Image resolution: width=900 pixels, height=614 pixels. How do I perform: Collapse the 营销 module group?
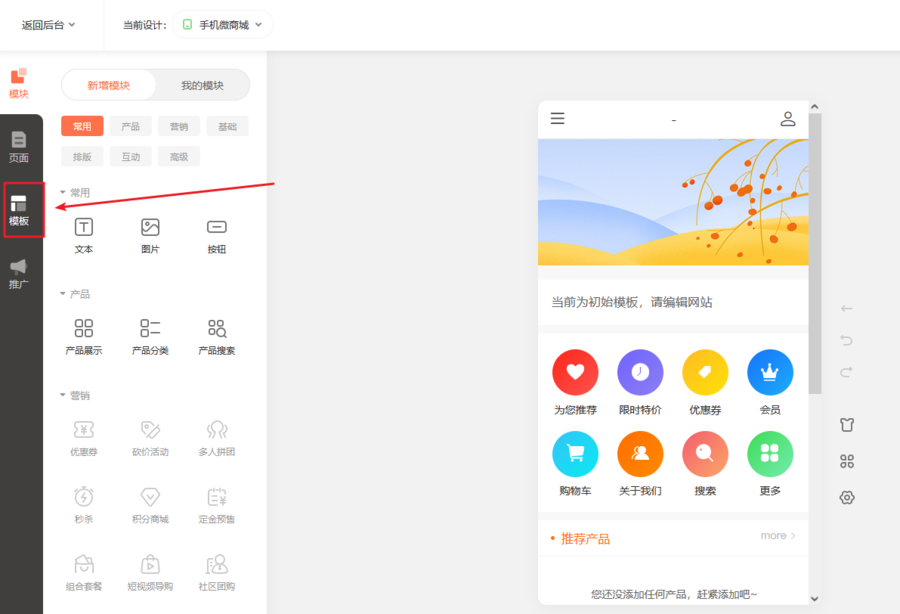click(x=74, y=395)
